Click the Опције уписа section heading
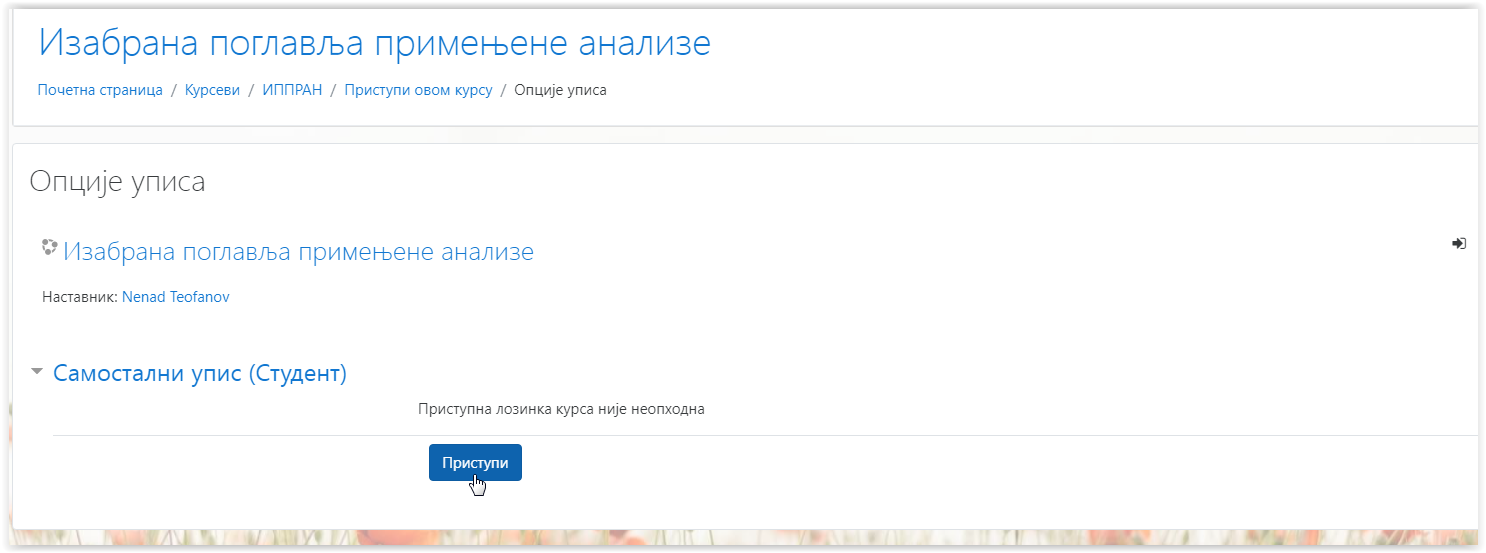 tap(118, 181)
